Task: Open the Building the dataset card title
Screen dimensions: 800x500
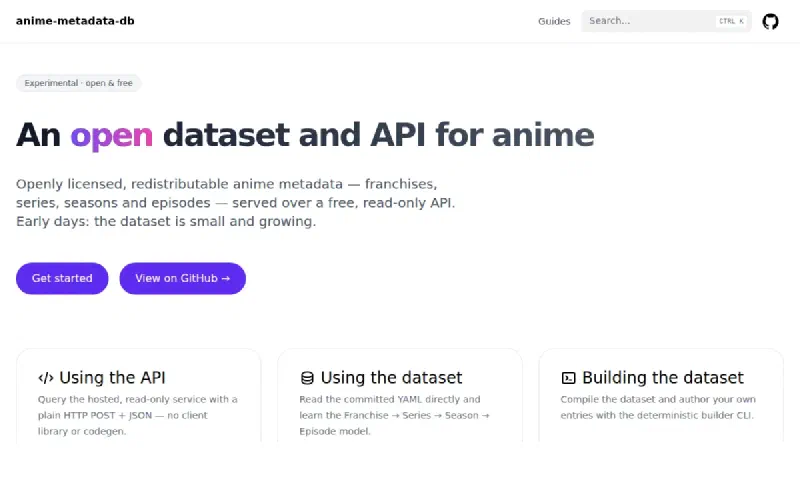Action: [663, 378]
